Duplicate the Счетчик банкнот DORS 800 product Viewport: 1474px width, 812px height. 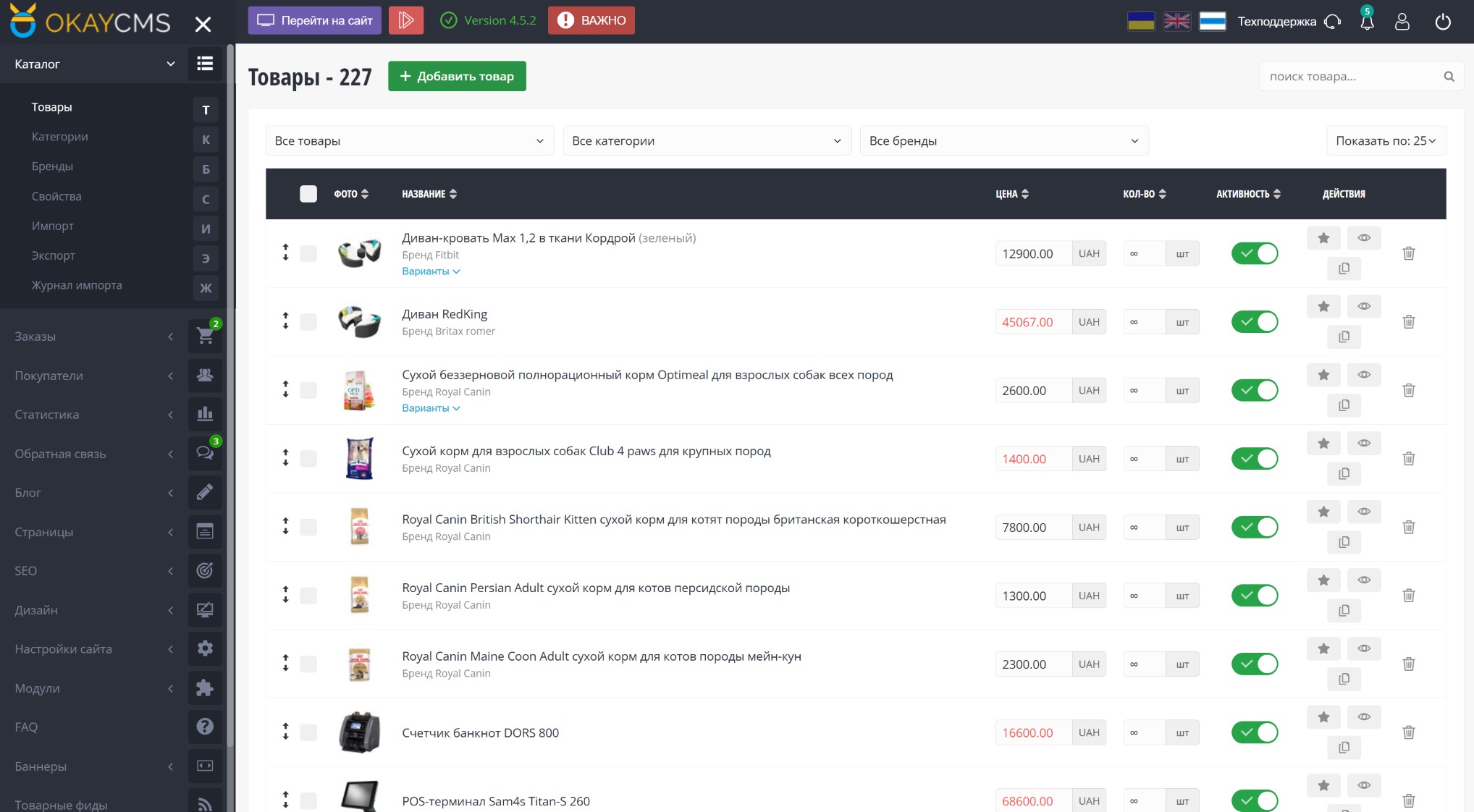pyautogui.click(x=1344, y=747)
